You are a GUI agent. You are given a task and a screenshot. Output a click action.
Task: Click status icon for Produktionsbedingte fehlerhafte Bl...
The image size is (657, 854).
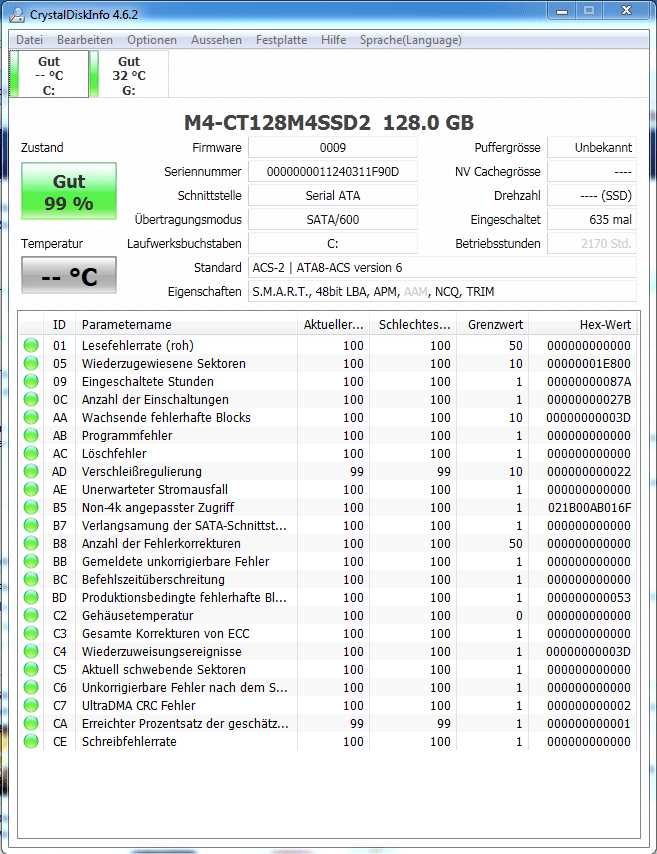(31, 597)
